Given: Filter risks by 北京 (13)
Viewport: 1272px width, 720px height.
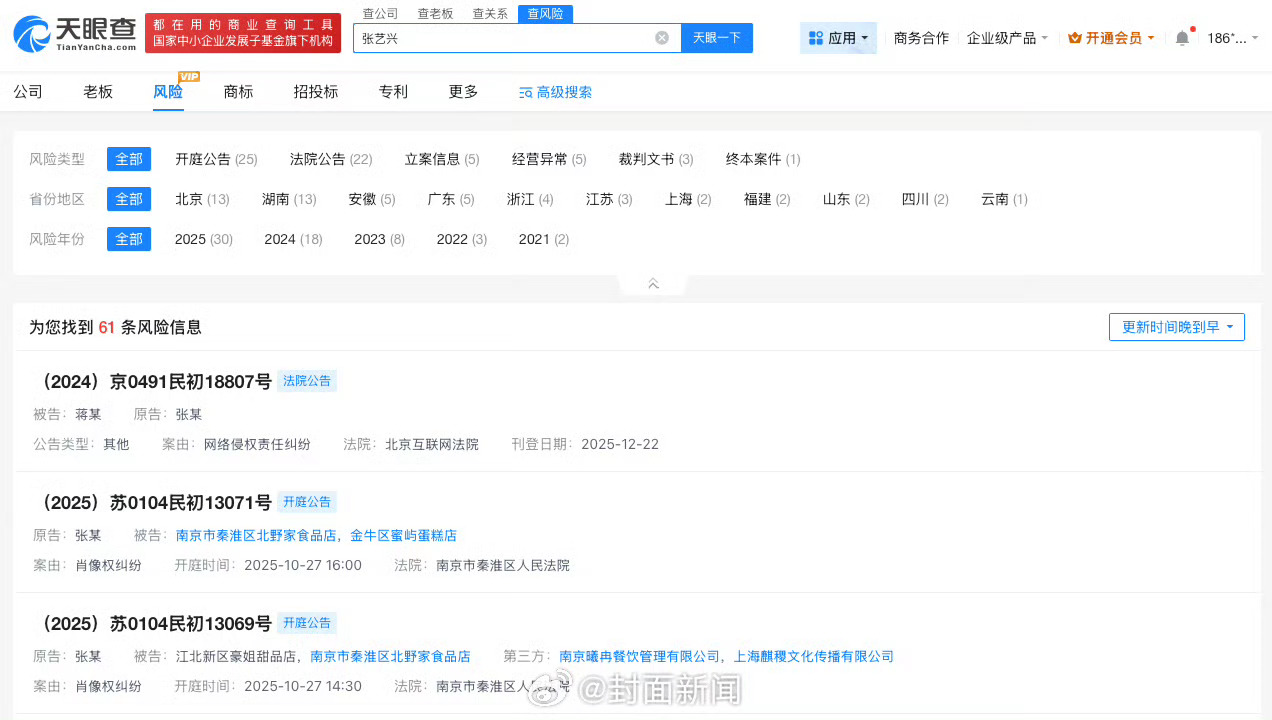Looking at the screenshot, I should (202, 199).
